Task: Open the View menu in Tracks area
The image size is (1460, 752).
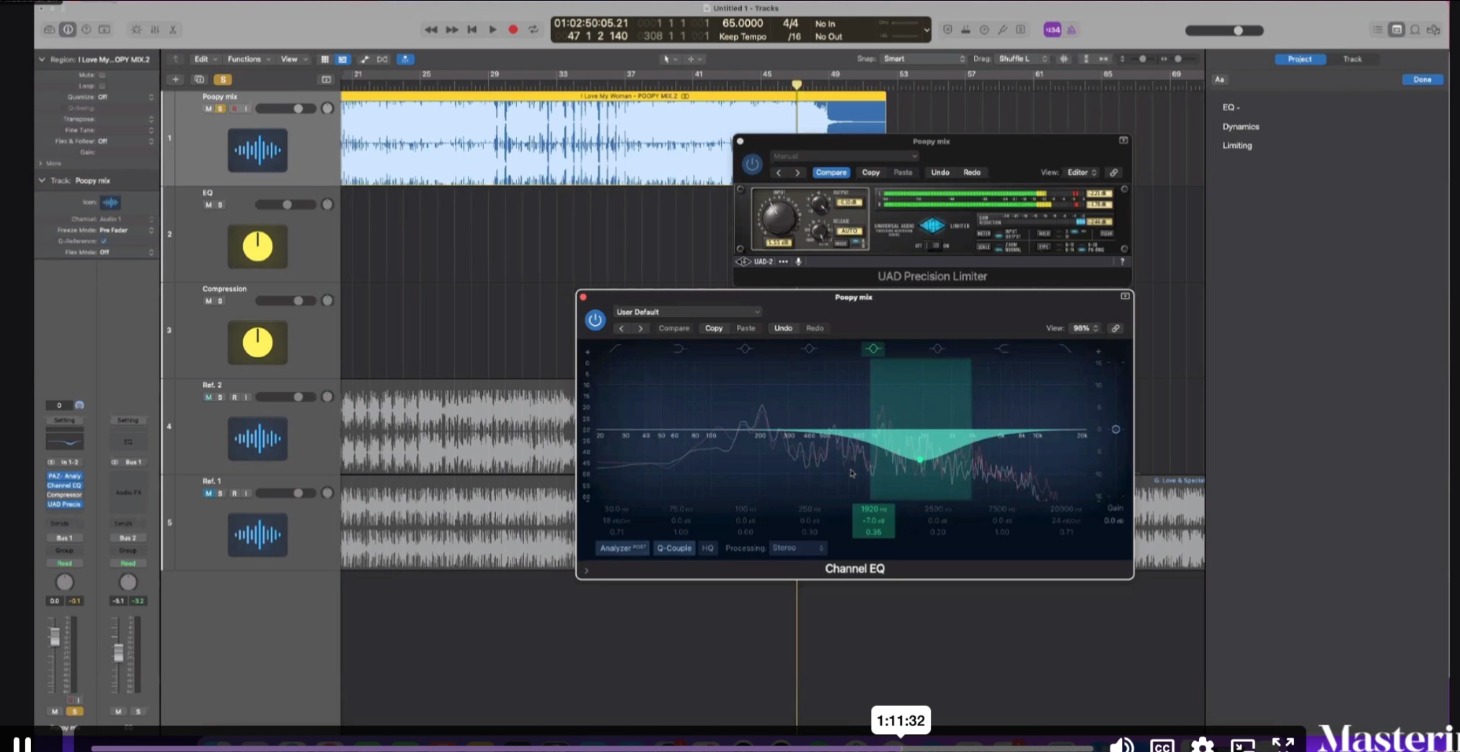Action: tap(292, 59)
